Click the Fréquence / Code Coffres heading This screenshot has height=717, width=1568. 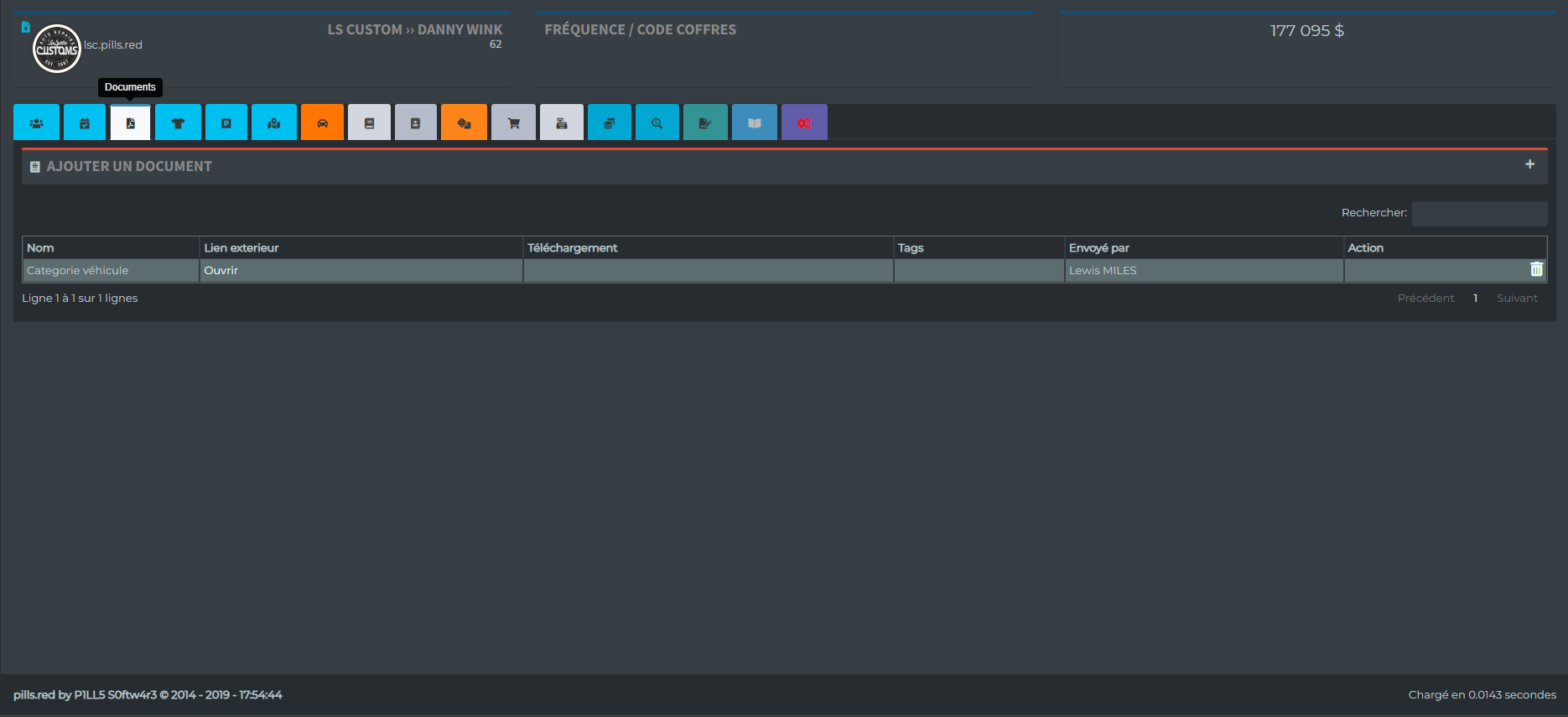(641, 29)
